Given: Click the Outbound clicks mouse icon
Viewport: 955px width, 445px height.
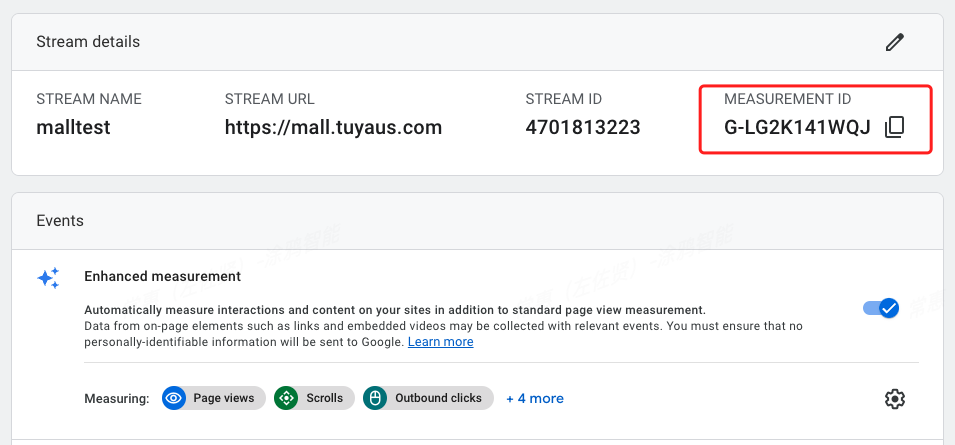Looking at the screenshot, I should (375, 398).
